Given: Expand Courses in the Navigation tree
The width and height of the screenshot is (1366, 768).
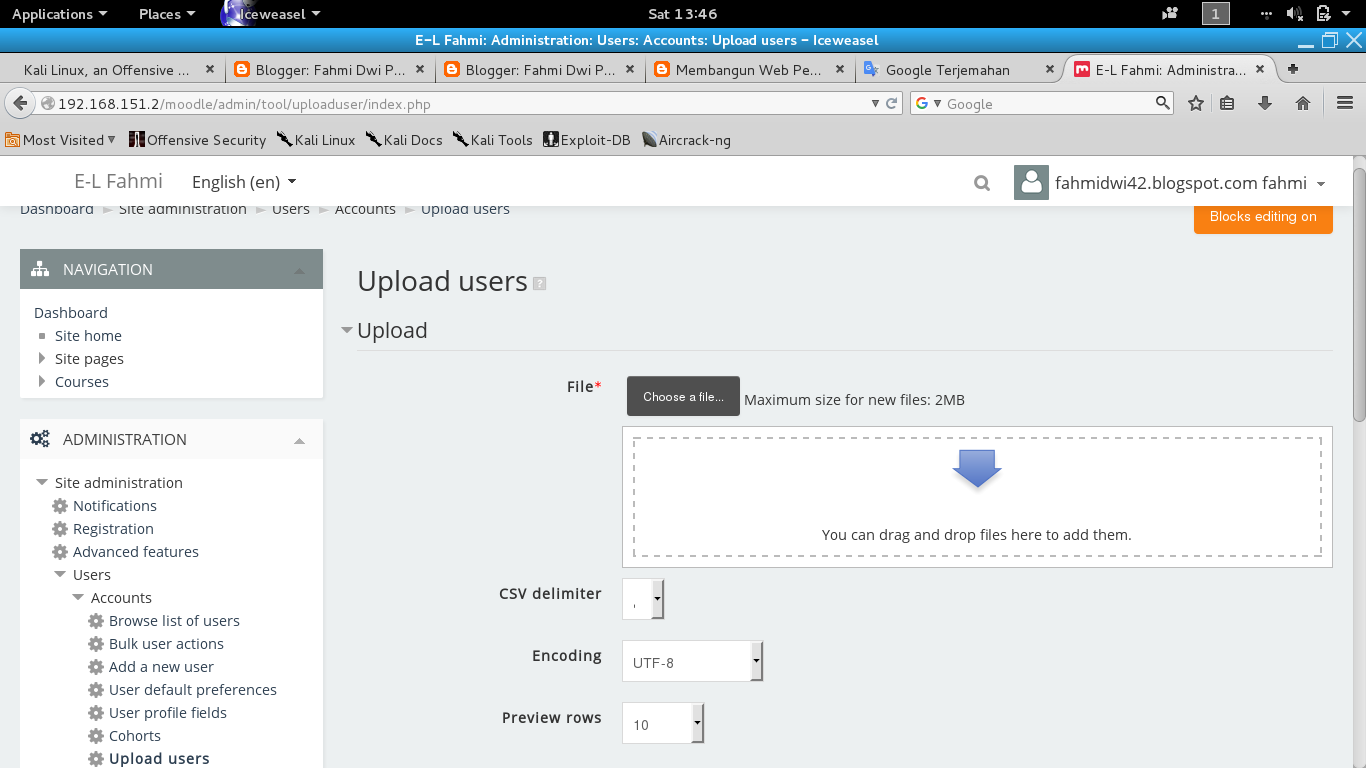Looking at the screenshot, I should click(x=40, y=381).
